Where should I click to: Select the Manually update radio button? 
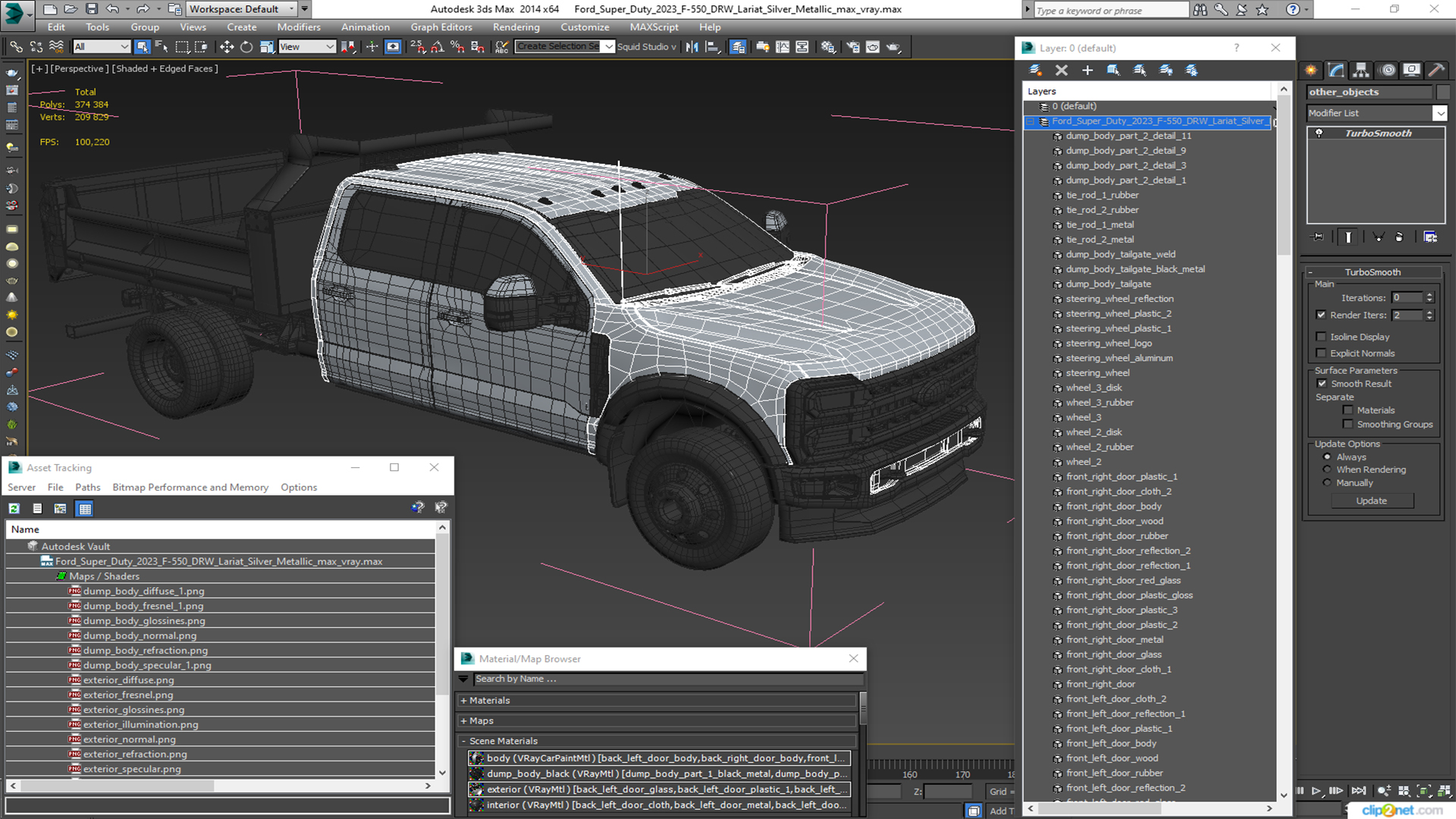click(1326, 483)
